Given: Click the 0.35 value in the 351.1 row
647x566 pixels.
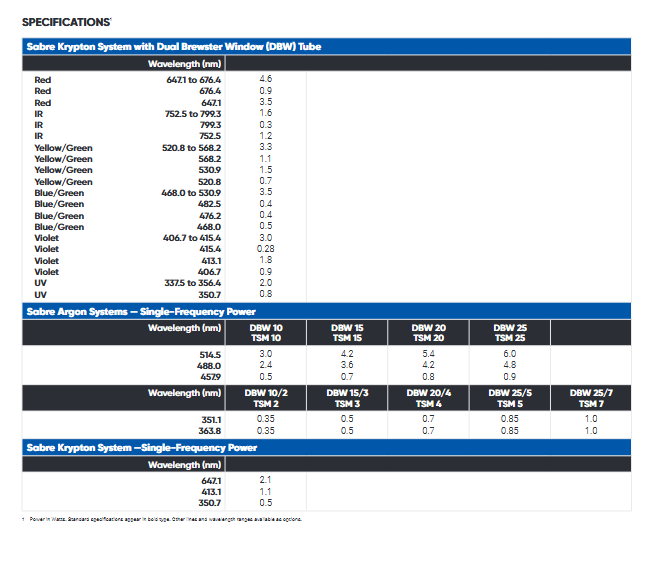Looking at the screenshot, I should (x=266, y=419).
